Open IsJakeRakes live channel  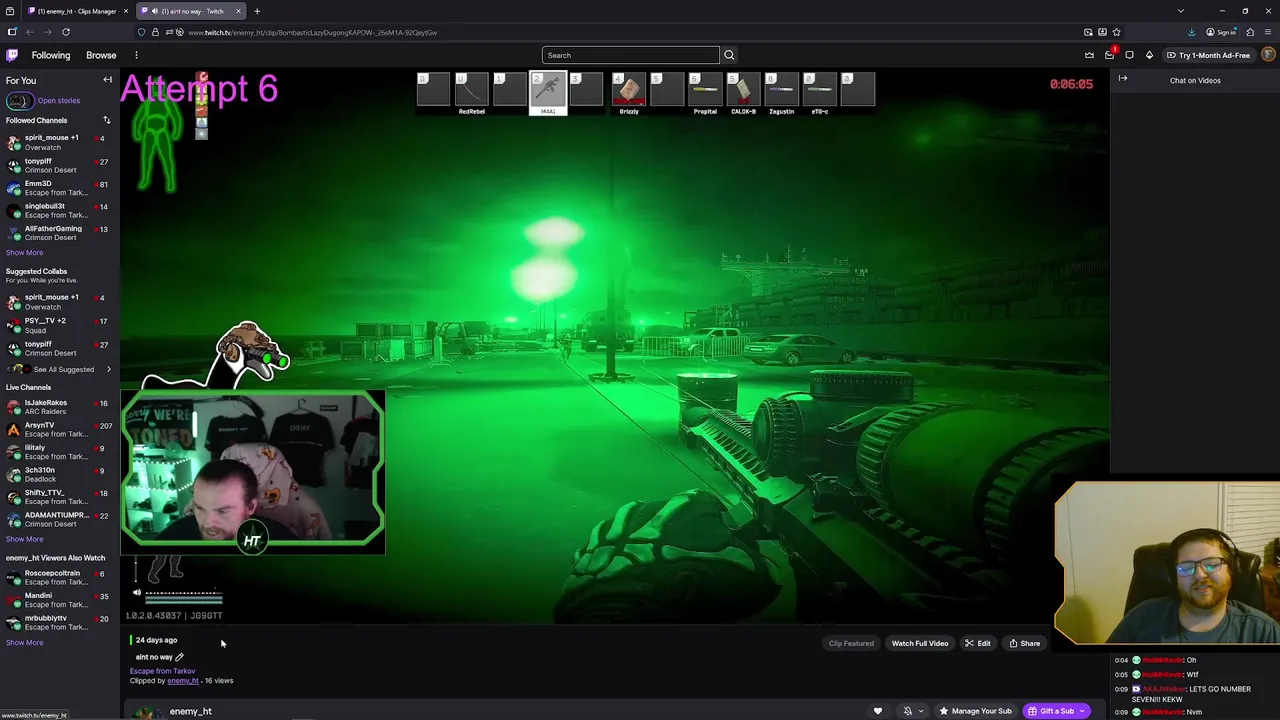60,407
